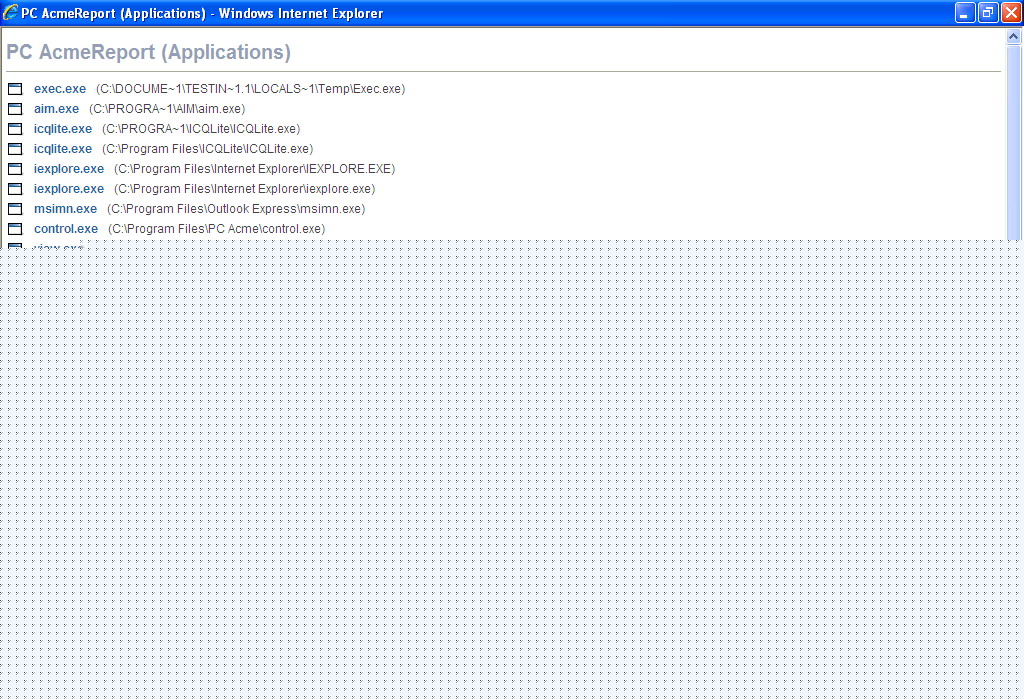Screen dimensions: 1024x699
Task: Click the path text C:\PROGRA~1\ICQLite\ICQLite.exe
Action: [x=201, y=129]
